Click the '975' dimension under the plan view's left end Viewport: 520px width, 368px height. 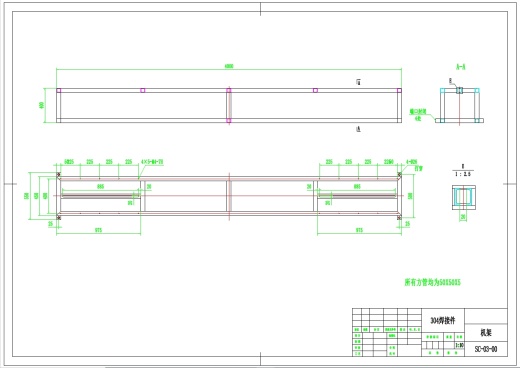point(98,230)
